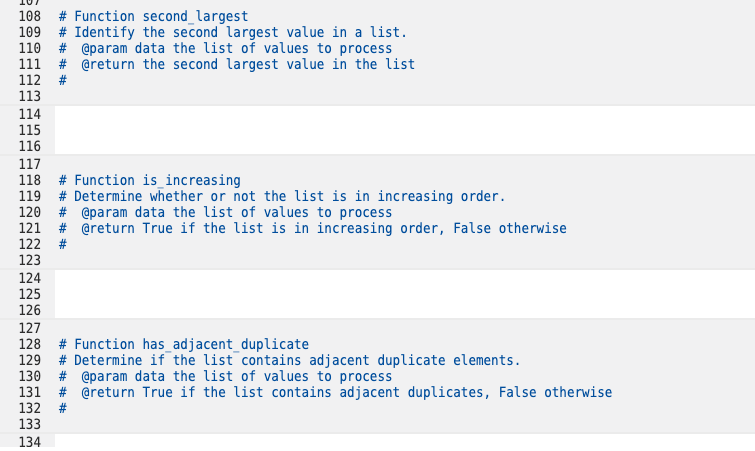Click the editable line 134 area
This screenshot has width=755, height=451.
coord(404,442)
